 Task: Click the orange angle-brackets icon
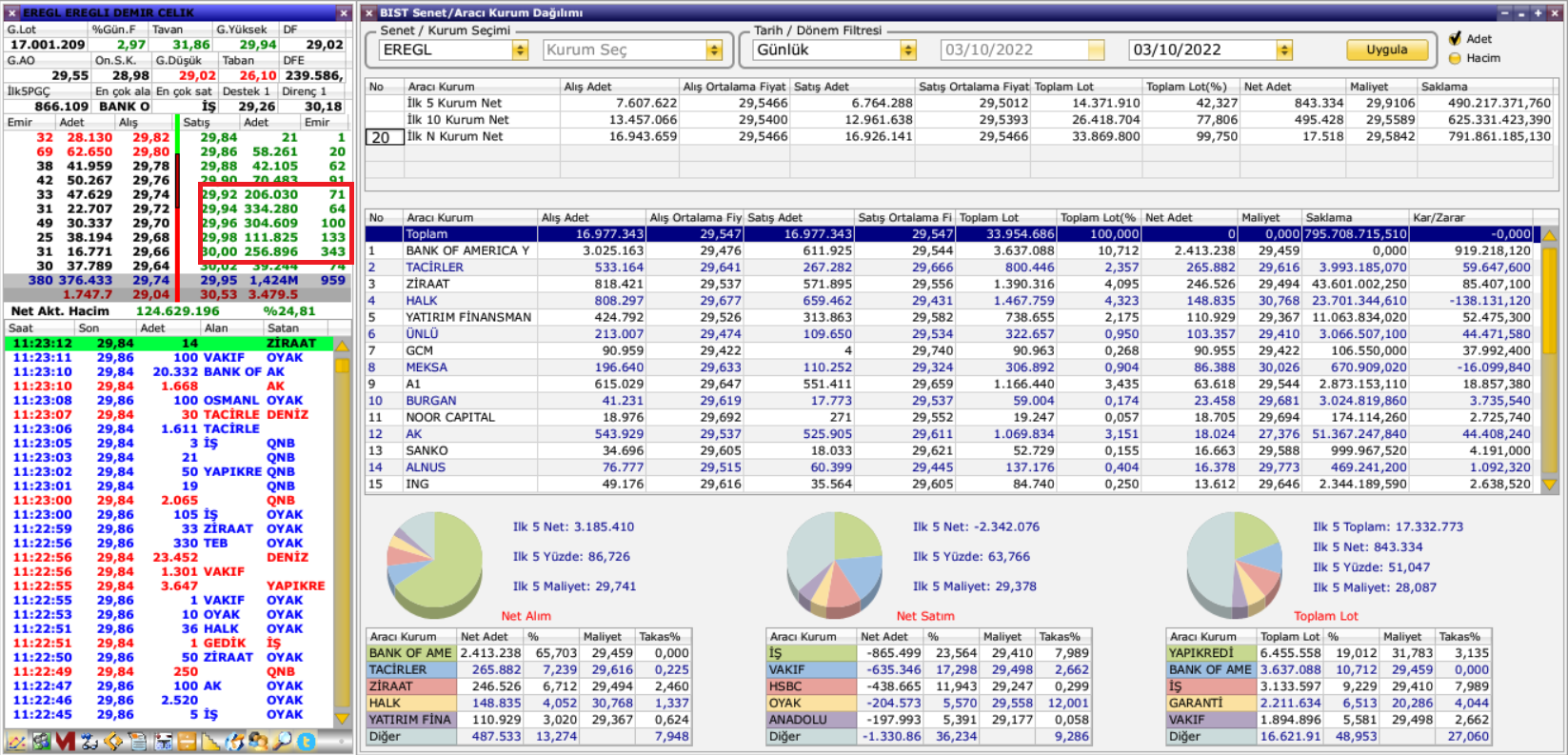[x=113, y=741]
